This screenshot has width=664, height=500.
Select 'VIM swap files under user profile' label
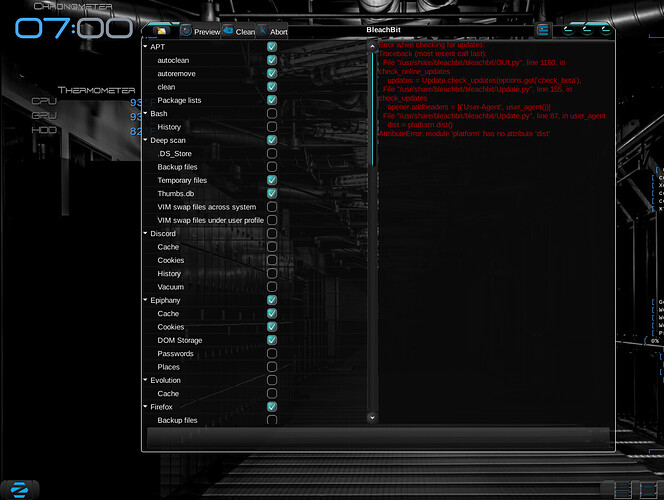tap(210, 220)
